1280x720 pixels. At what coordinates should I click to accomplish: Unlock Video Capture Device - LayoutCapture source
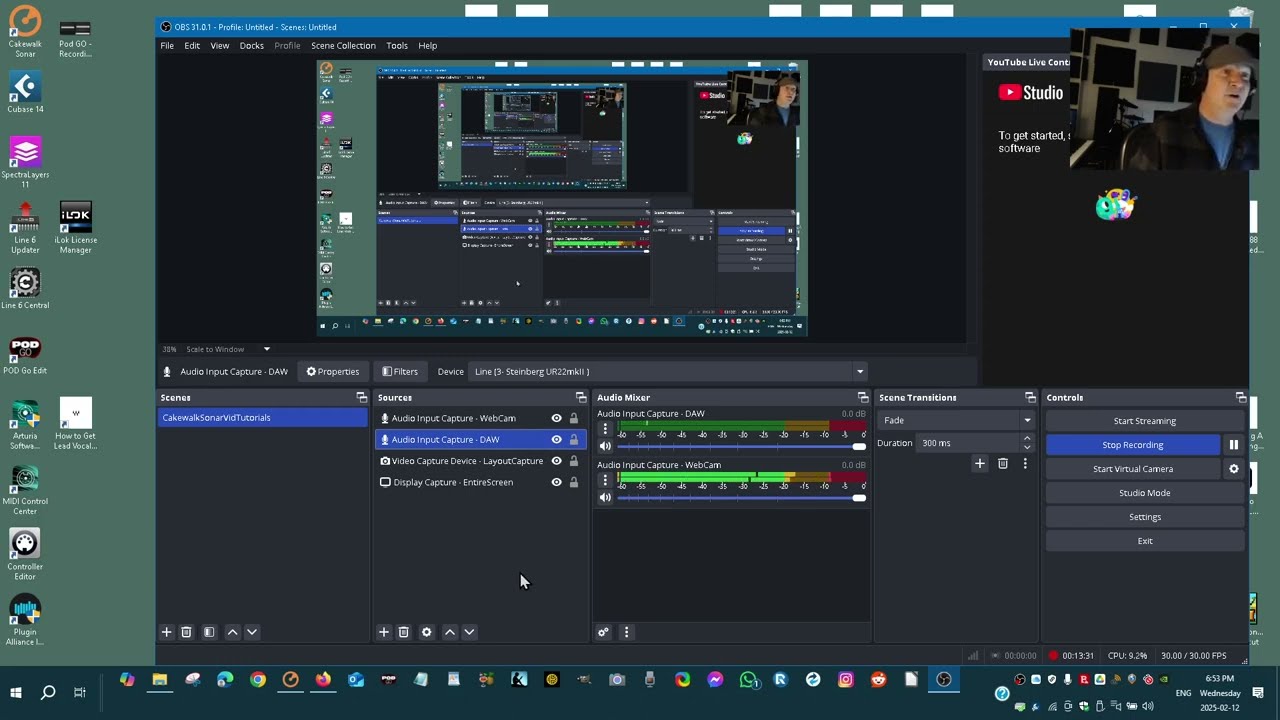(x=574, y=461)
